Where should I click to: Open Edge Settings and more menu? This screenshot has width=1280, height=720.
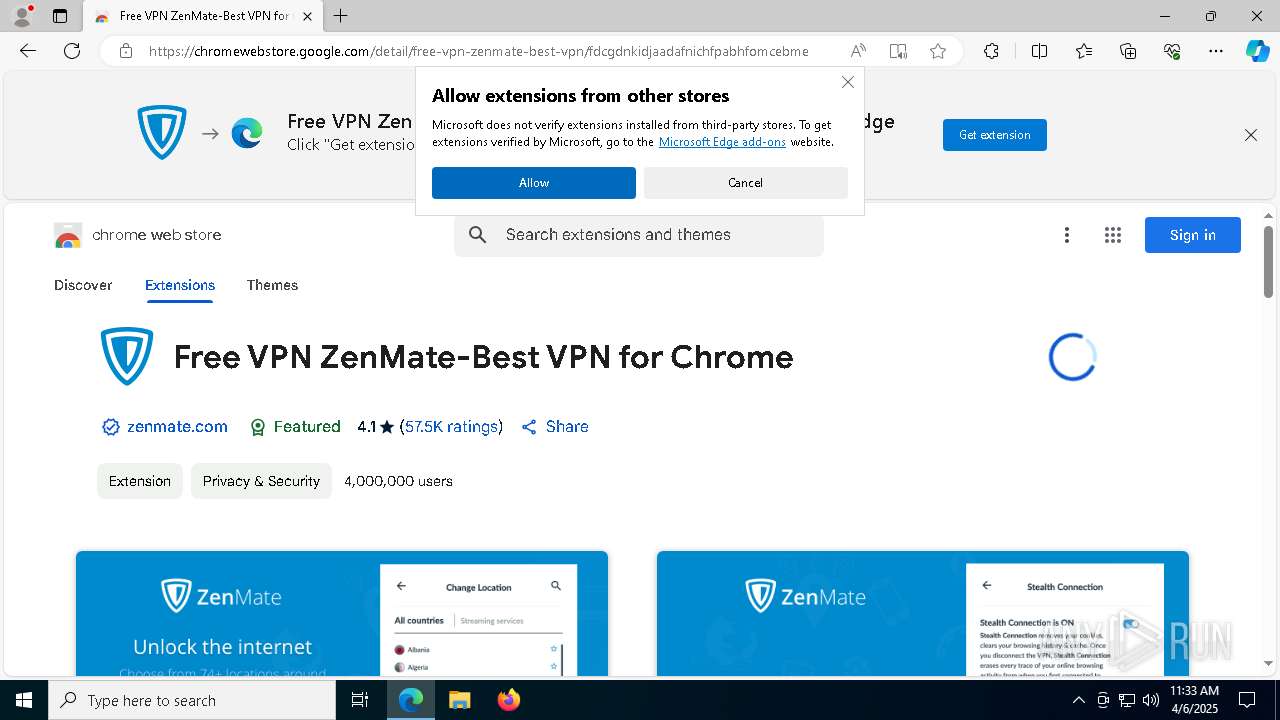(x=1216, y=51)
